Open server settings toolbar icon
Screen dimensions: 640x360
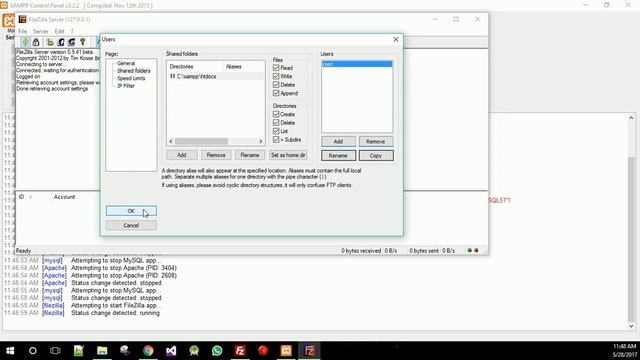(x=50, y=42)
